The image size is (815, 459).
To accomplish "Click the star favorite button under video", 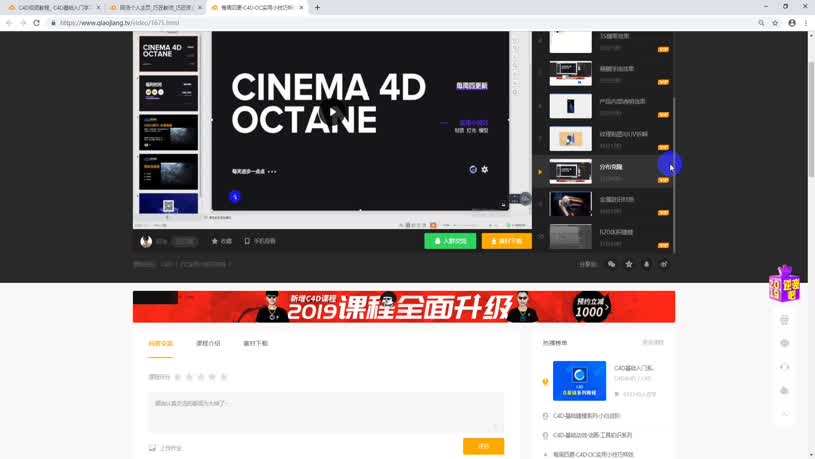I will 221,241.
